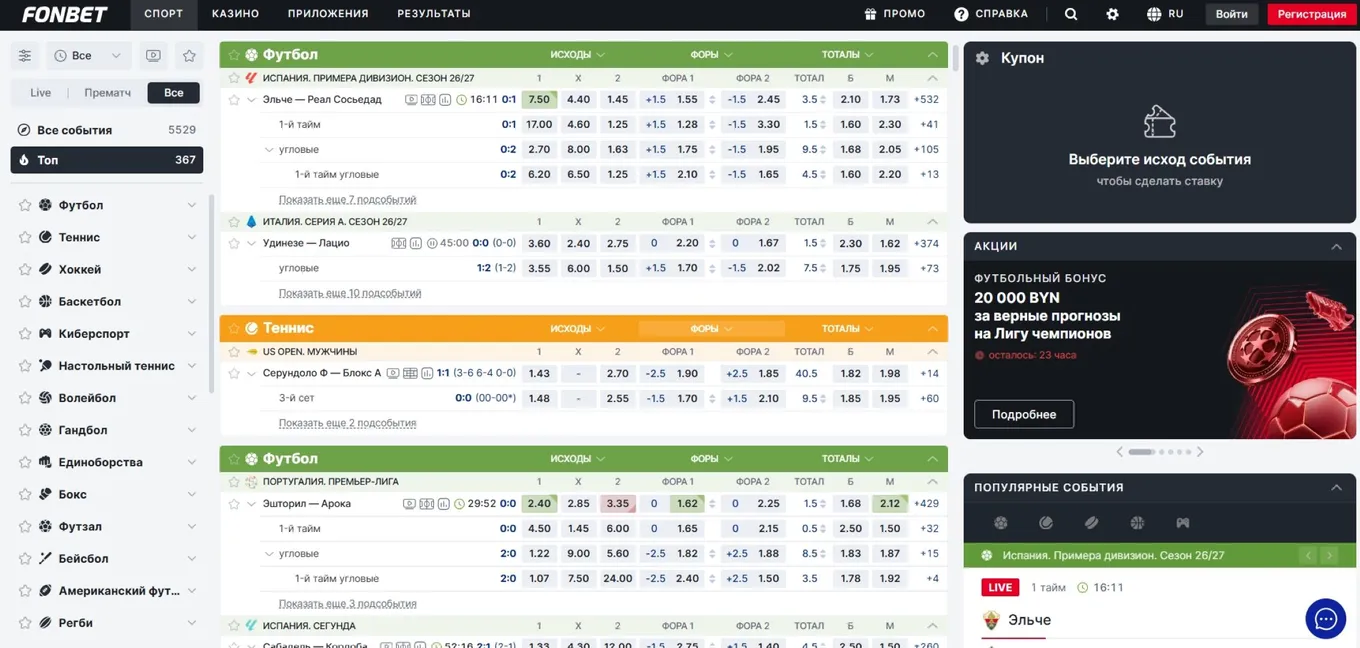Expand Киберспорт in sidebar

(x=191, y=333)
